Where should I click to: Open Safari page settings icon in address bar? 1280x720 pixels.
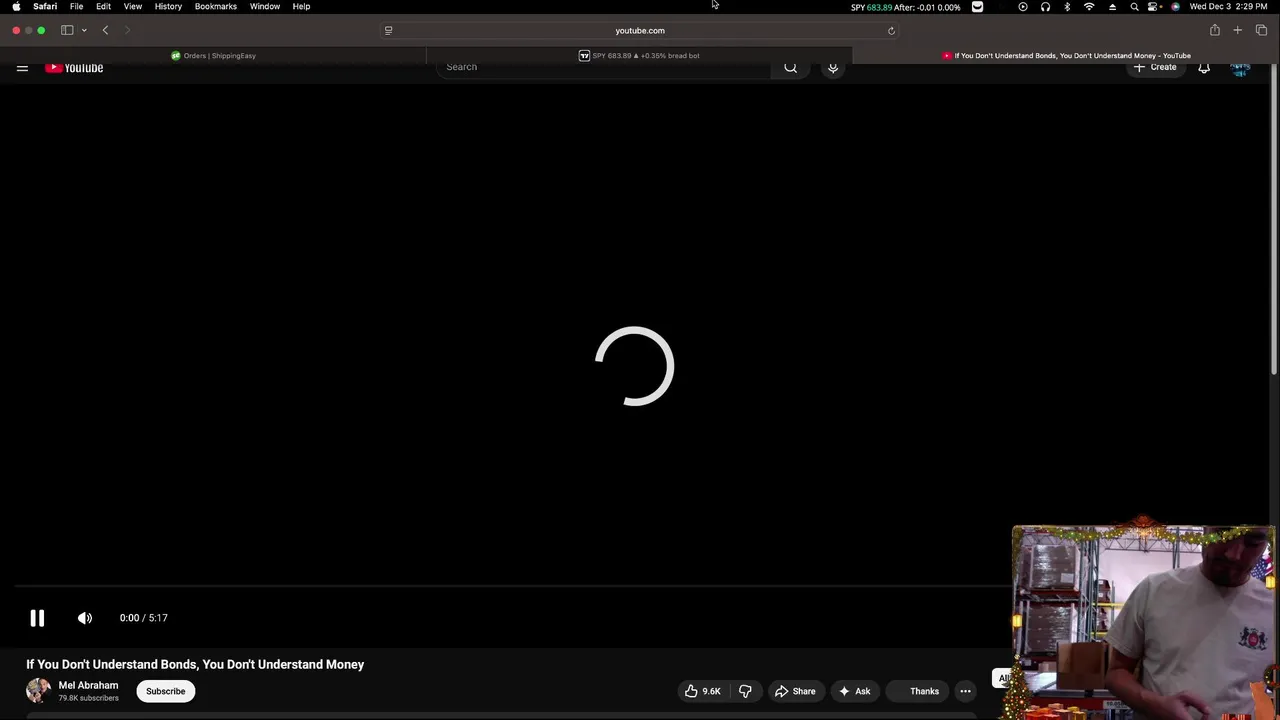[388, 30]
